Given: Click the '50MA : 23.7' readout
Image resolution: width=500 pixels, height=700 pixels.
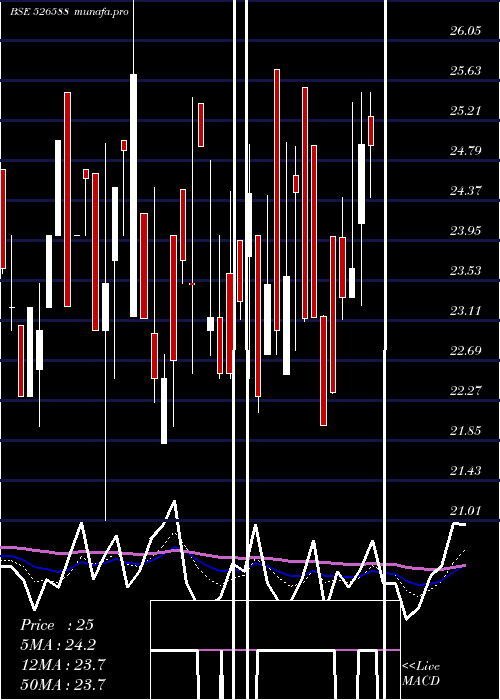Looking at the screenshot, I should (62, 684).
